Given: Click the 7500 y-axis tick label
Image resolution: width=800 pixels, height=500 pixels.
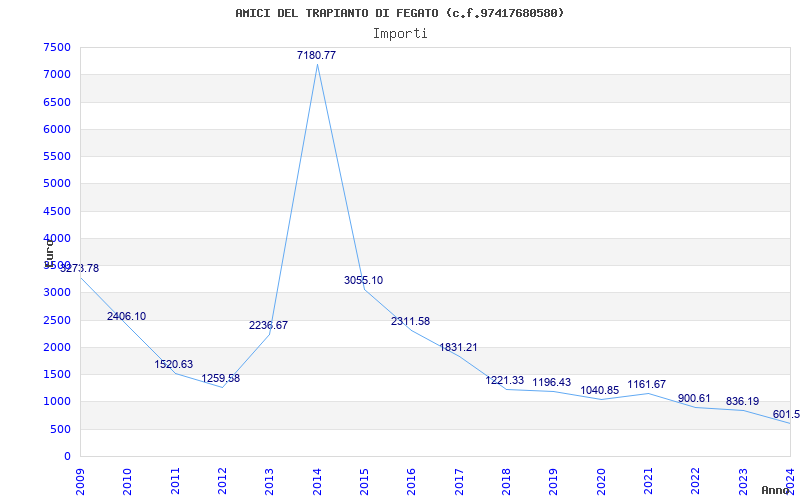Looking at the screenshot, I should pos(57,47).
